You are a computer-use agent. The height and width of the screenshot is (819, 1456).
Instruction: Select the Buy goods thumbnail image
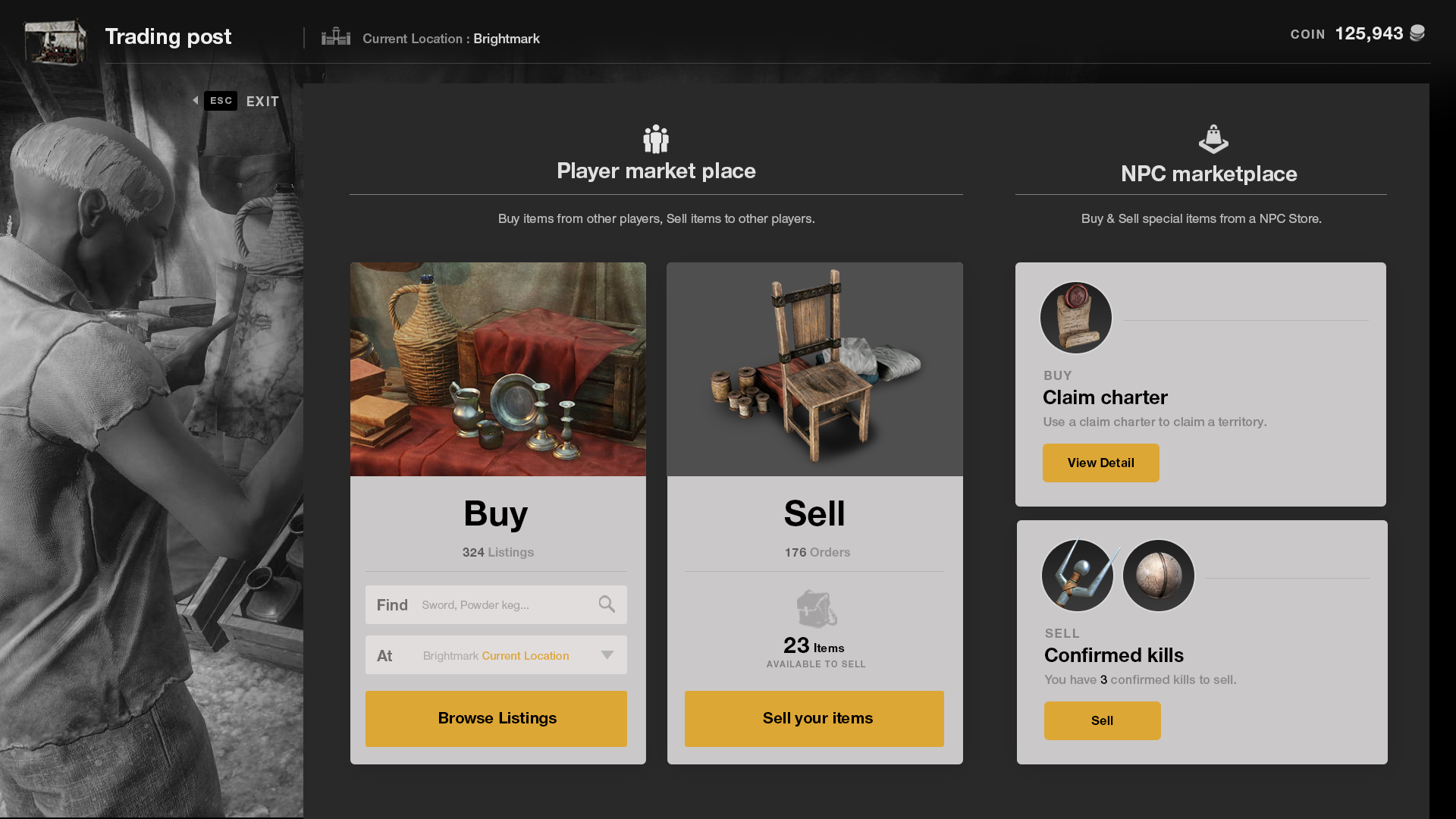[498, 369]
